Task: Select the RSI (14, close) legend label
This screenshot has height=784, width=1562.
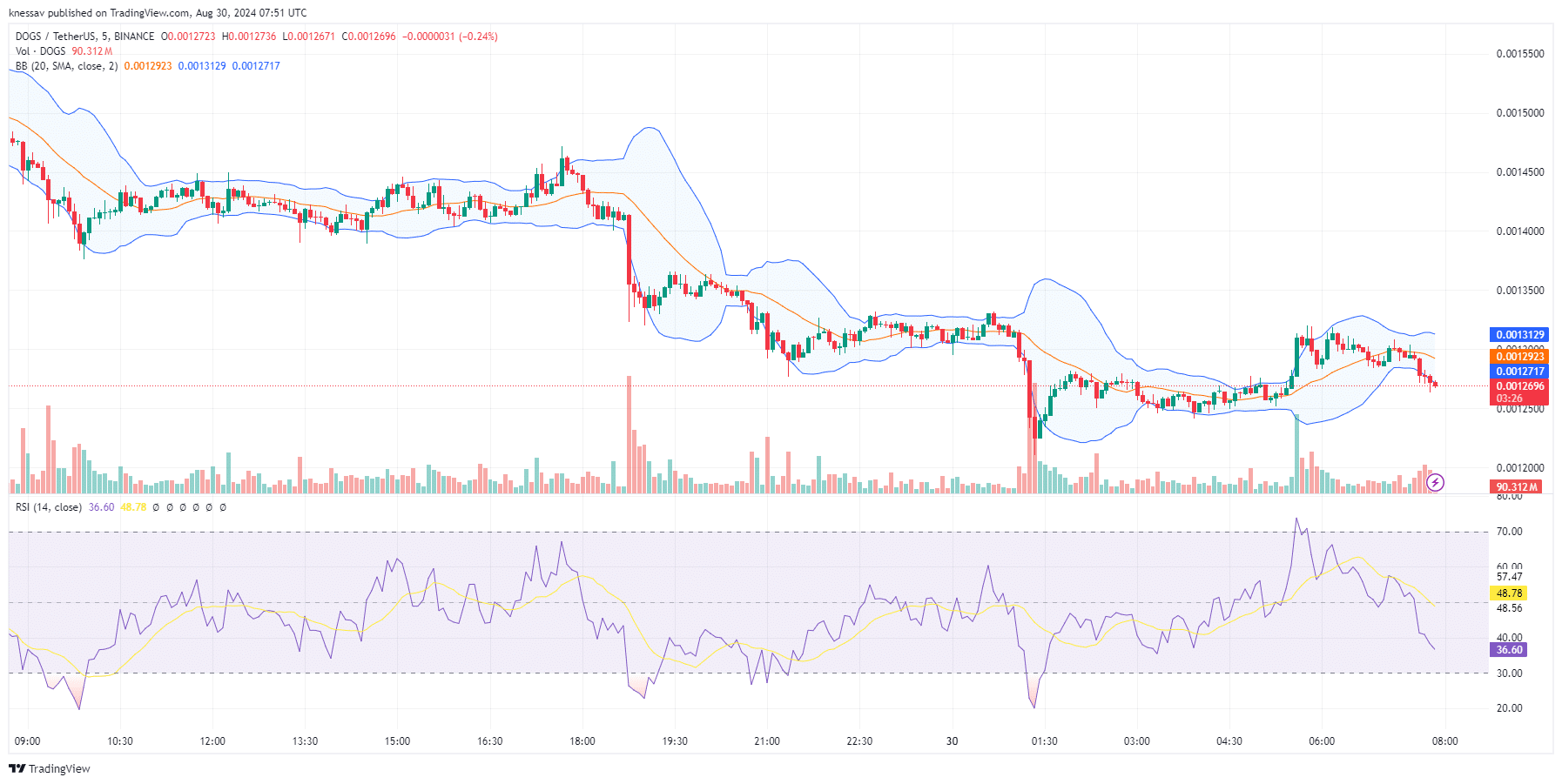Action: 49,507
